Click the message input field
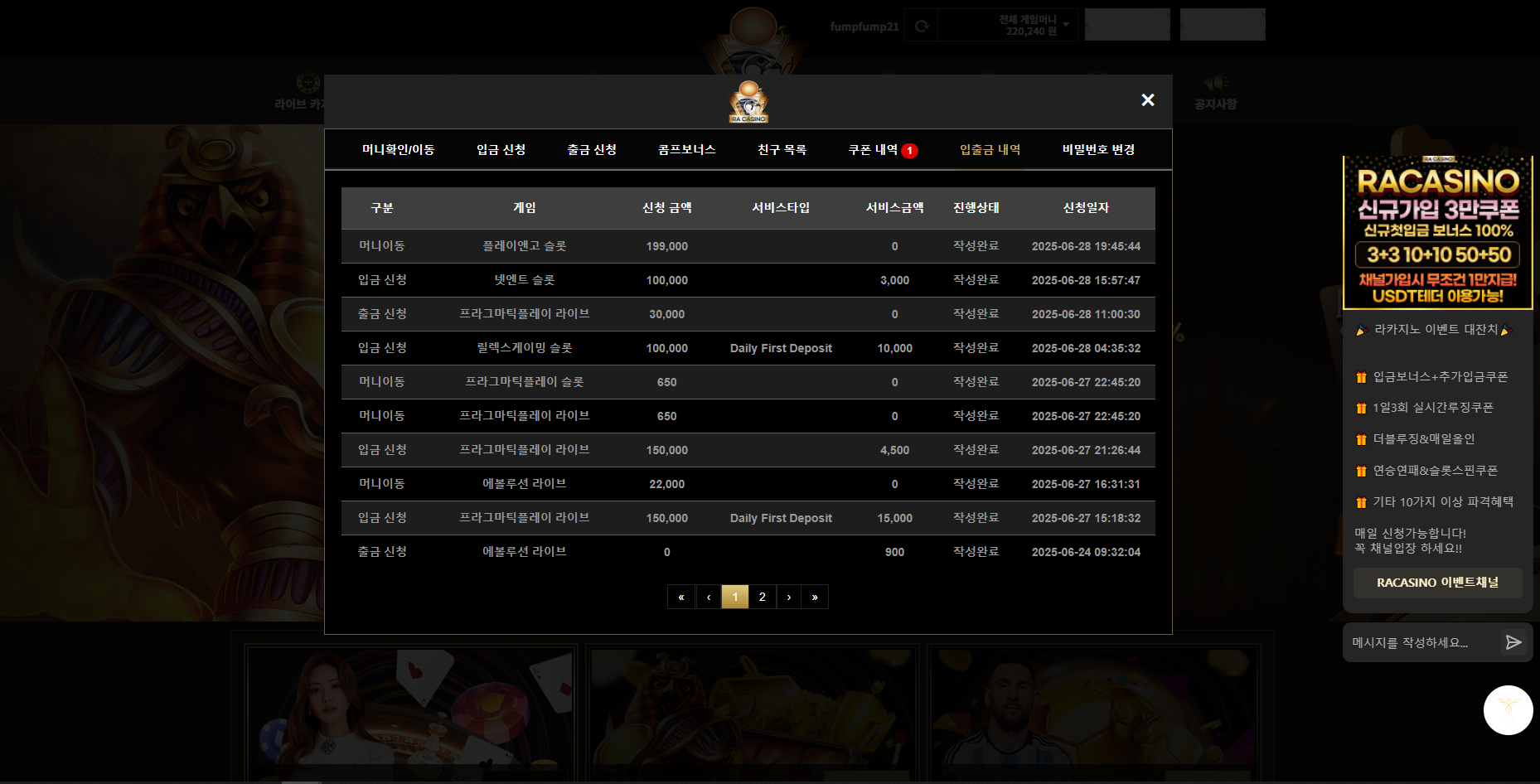Screen dimensions: 1540x784 coord(1419,642)
